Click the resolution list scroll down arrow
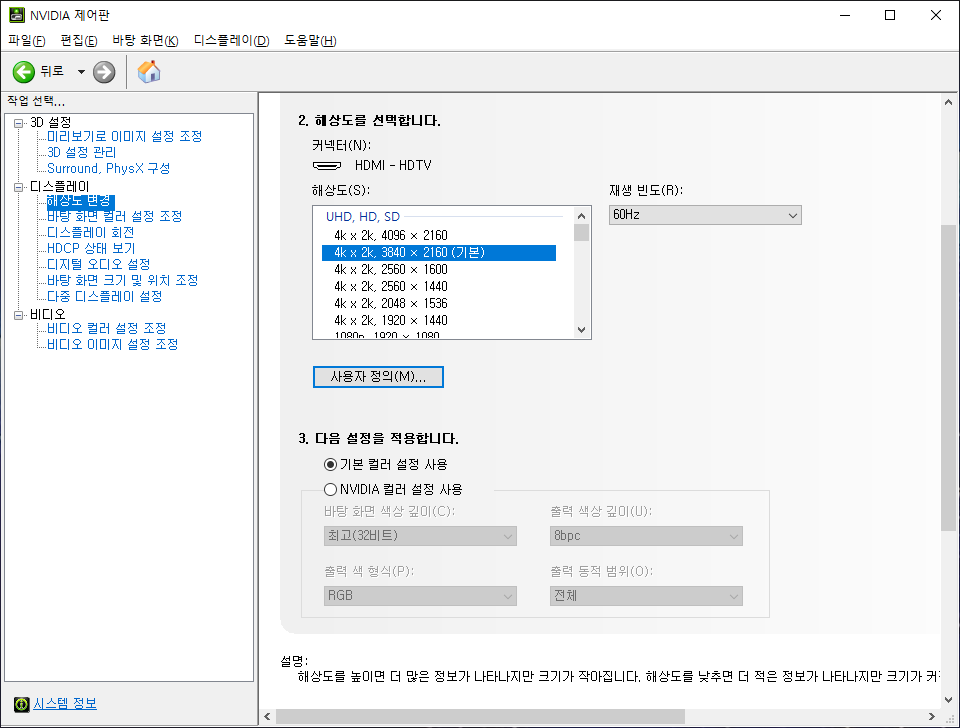This screenshot has width=960, height=728. [x=582, y=330]
